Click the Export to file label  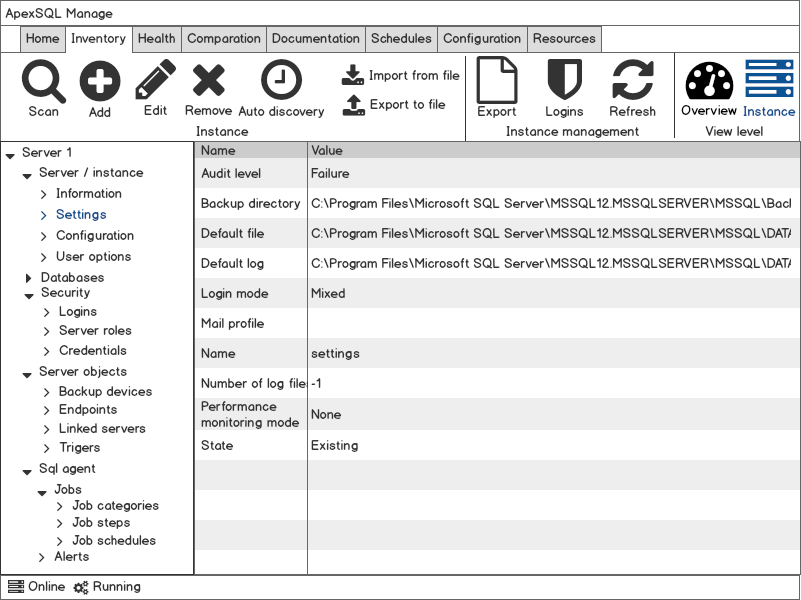click(x=408, y=105)
